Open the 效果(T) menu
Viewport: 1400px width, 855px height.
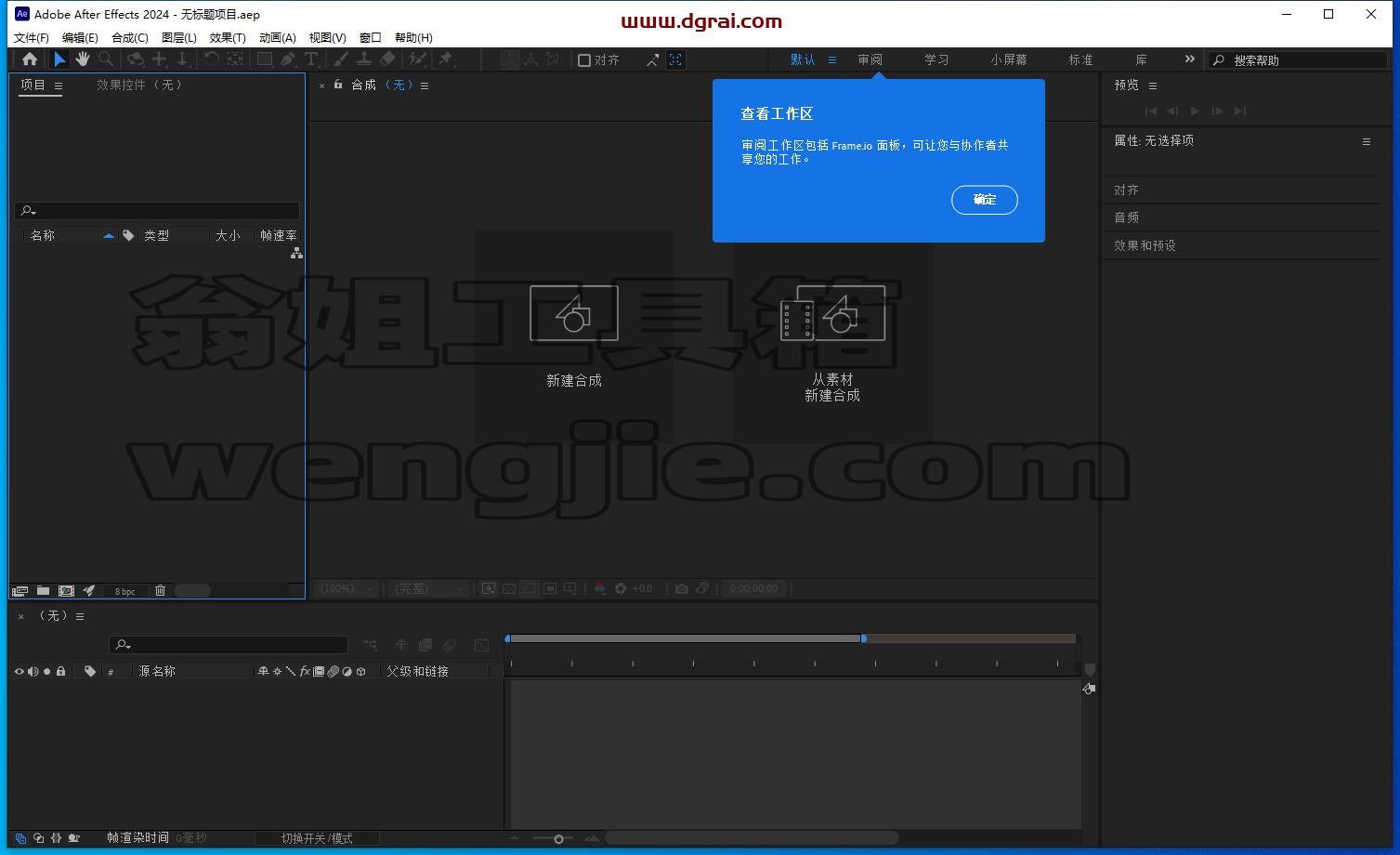point(228,38)
